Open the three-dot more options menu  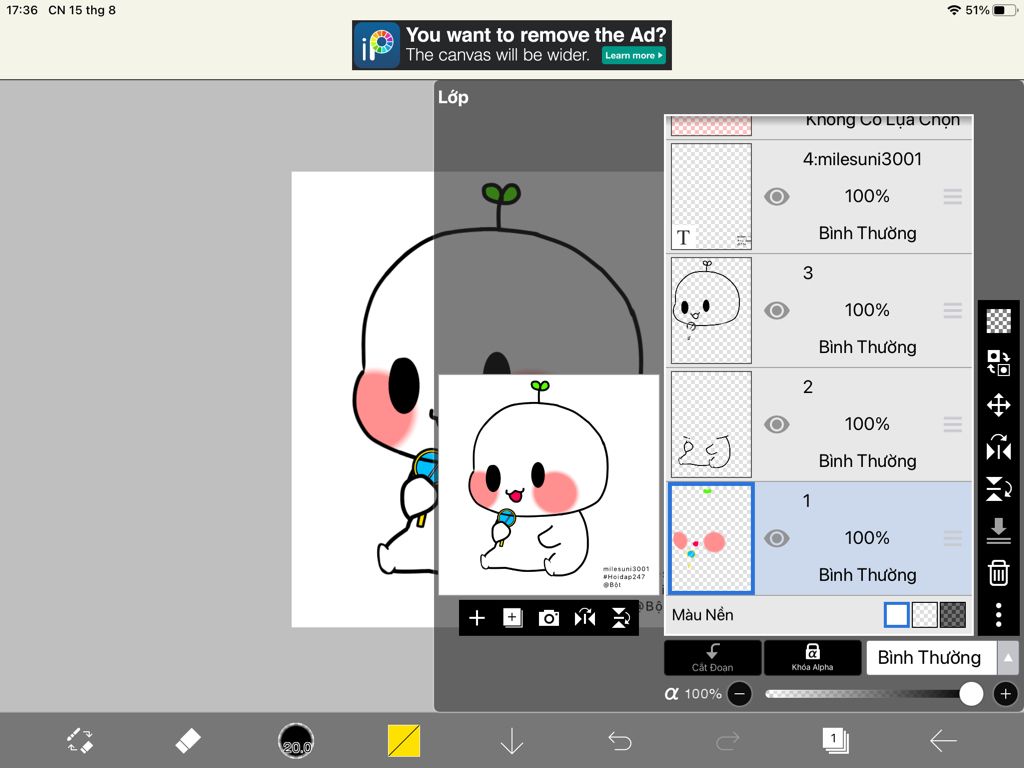point(999,615)
